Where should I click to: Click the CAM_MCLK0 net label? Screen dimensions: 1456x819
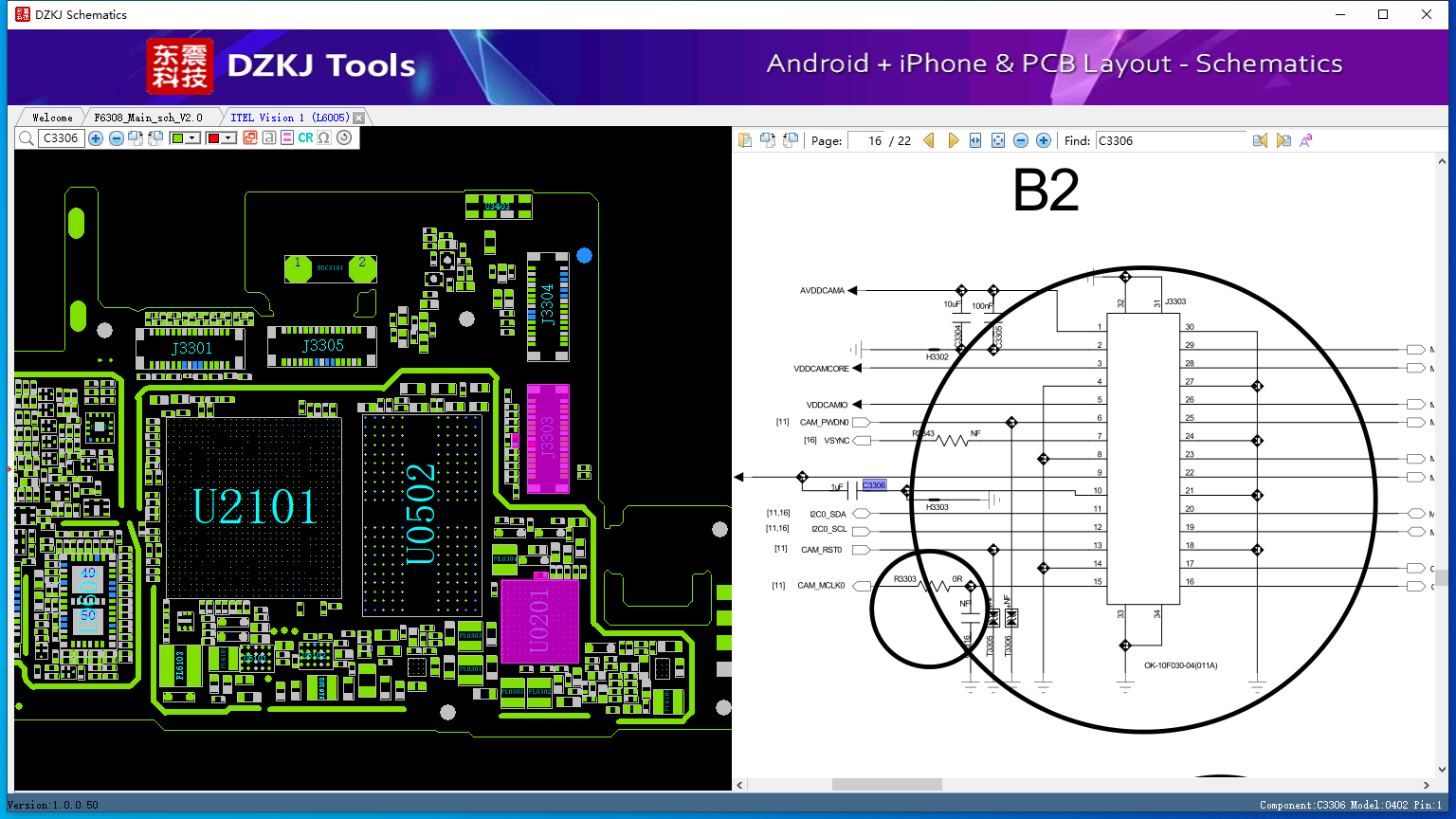[821, 586]
